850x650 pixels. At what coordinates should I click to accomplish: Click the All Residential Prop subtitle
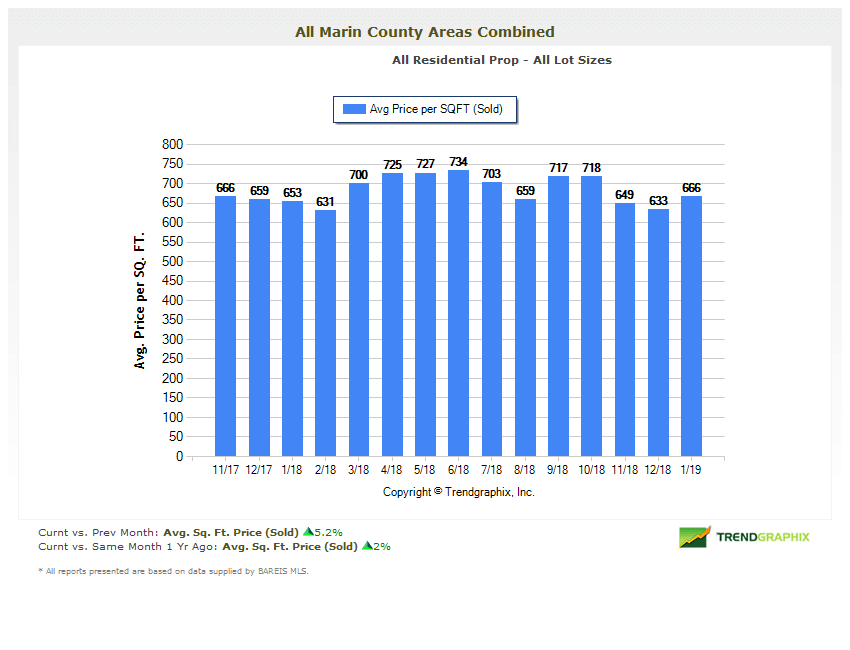pyautogui.click(x=501, y=60)
